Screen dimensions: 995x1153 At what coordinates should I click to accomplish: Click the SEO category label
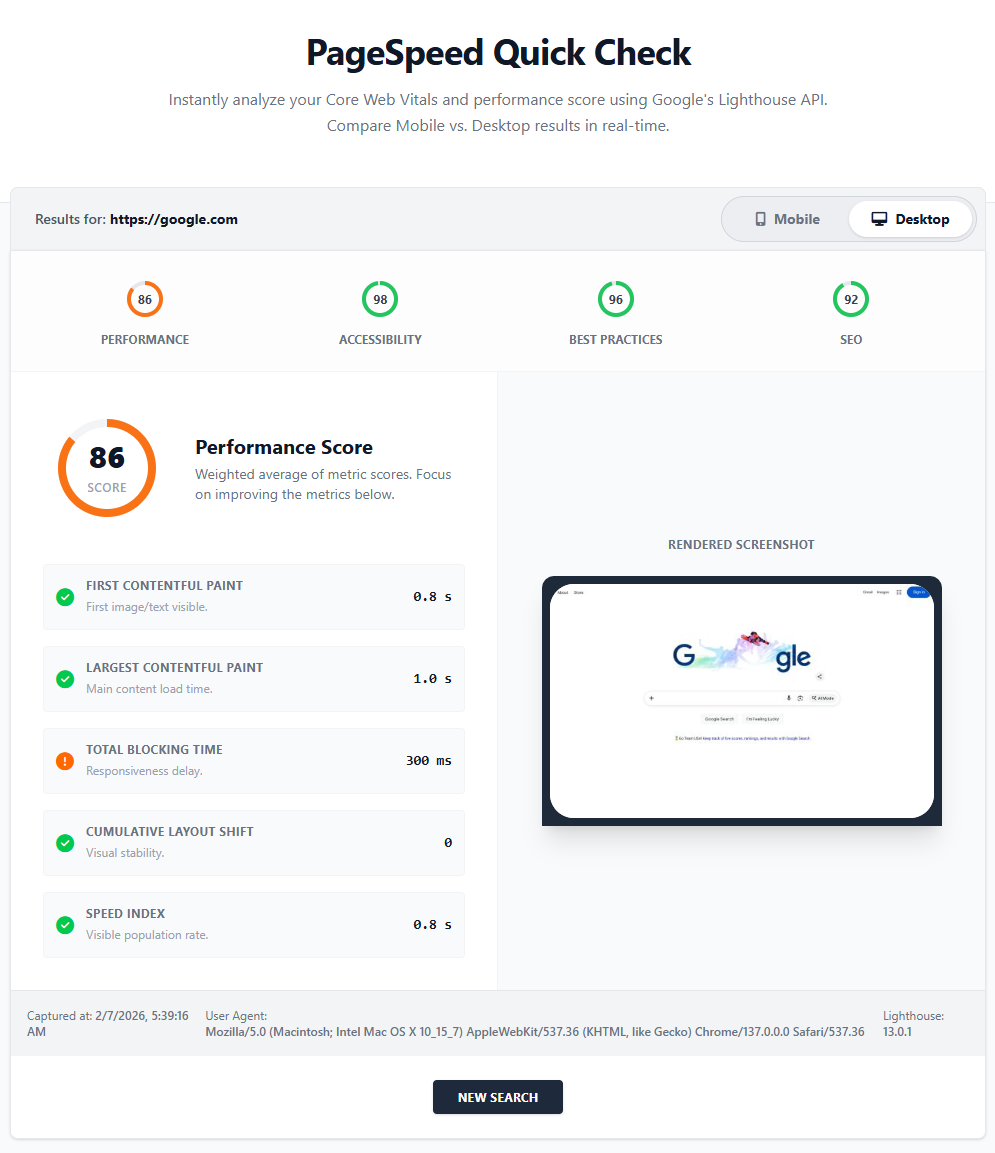click(x=851, y=340)
